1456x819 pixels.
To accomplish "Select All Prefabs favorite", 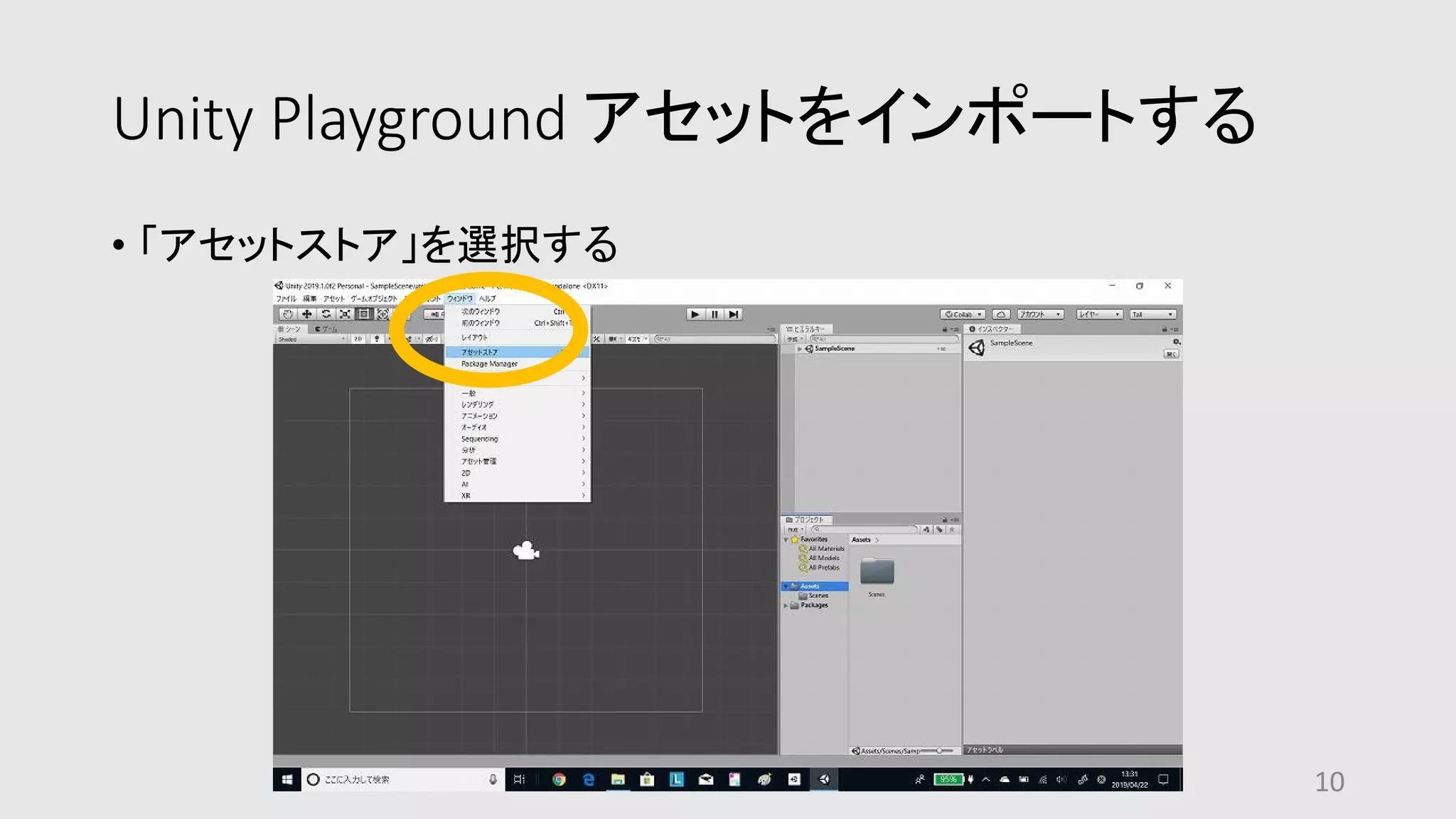I will pos(820,567).
